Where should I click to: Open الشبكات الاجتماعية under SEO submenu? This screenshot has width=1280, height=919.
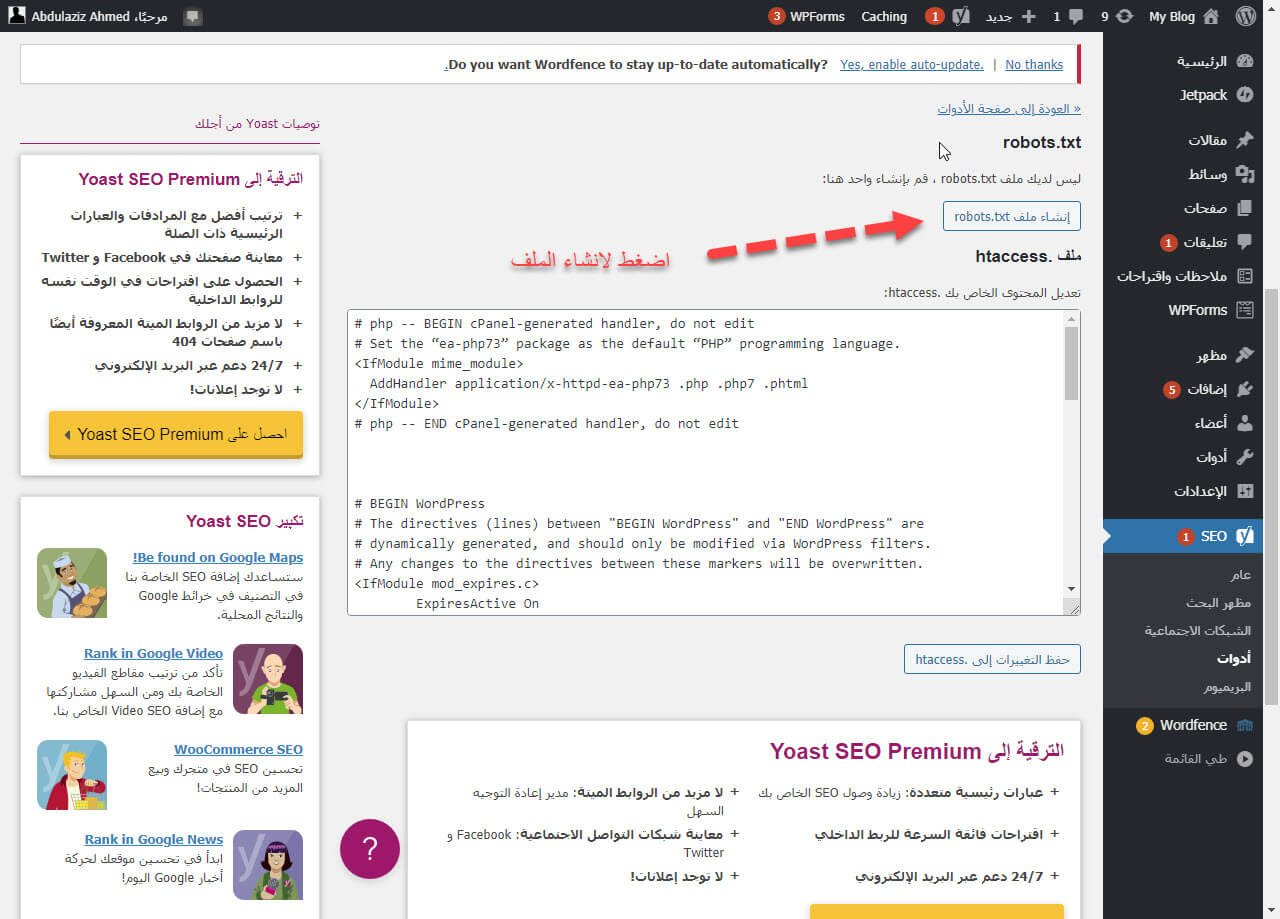[1198, 631]
